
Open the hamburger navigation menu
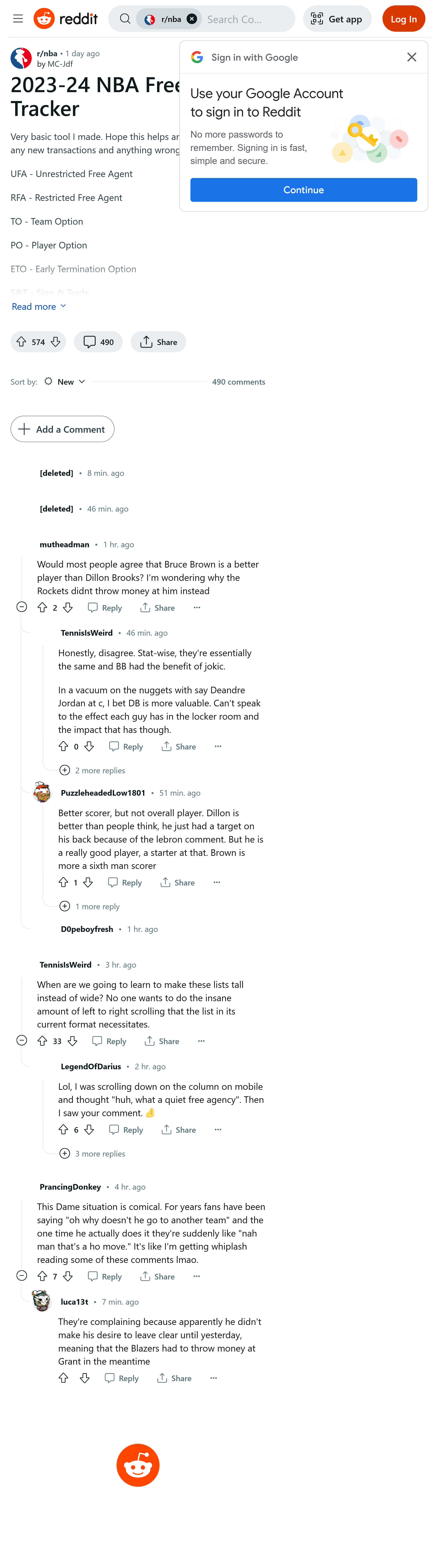[18, 19]
